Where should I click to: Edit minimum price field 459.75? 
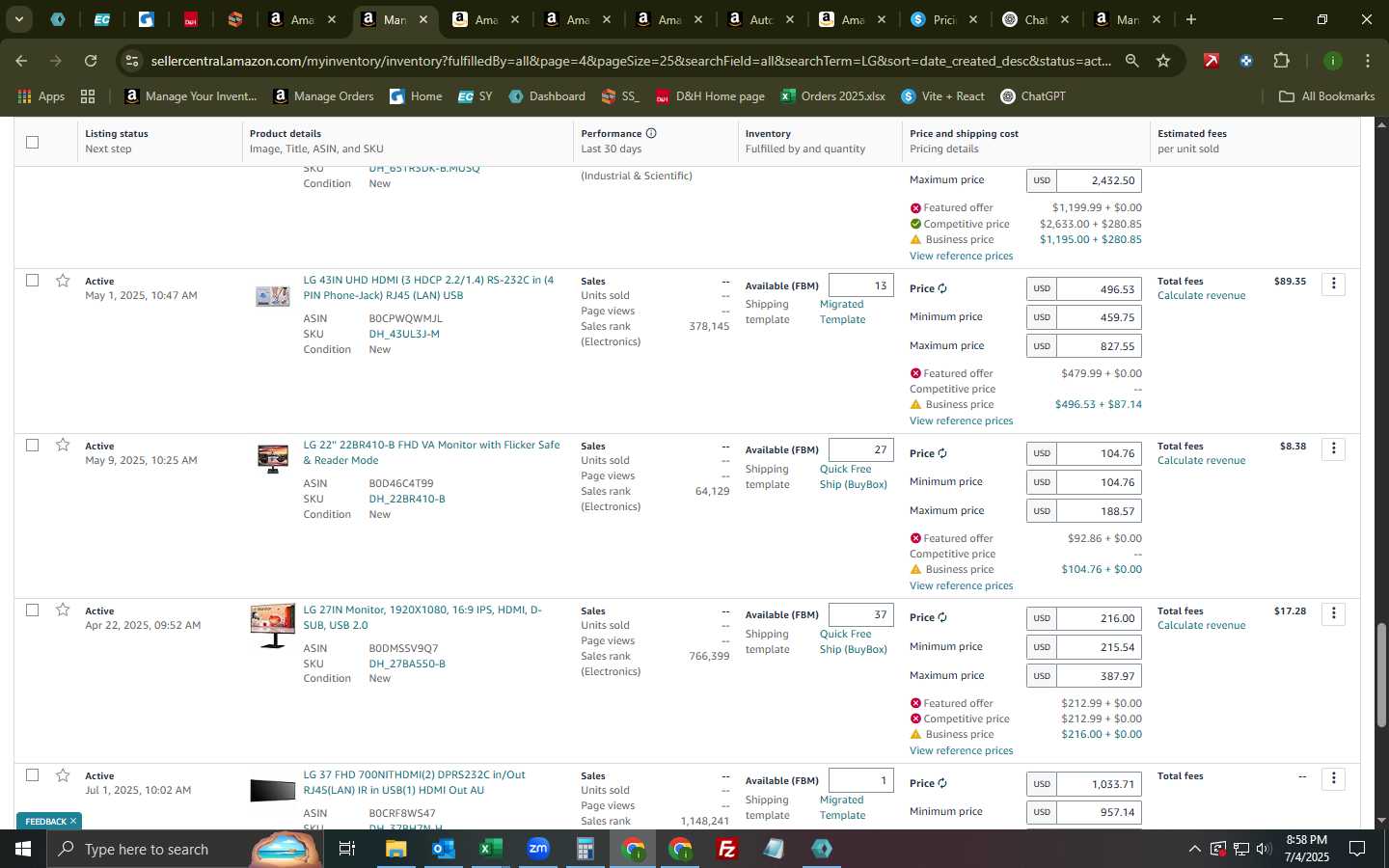point(1099,317)
